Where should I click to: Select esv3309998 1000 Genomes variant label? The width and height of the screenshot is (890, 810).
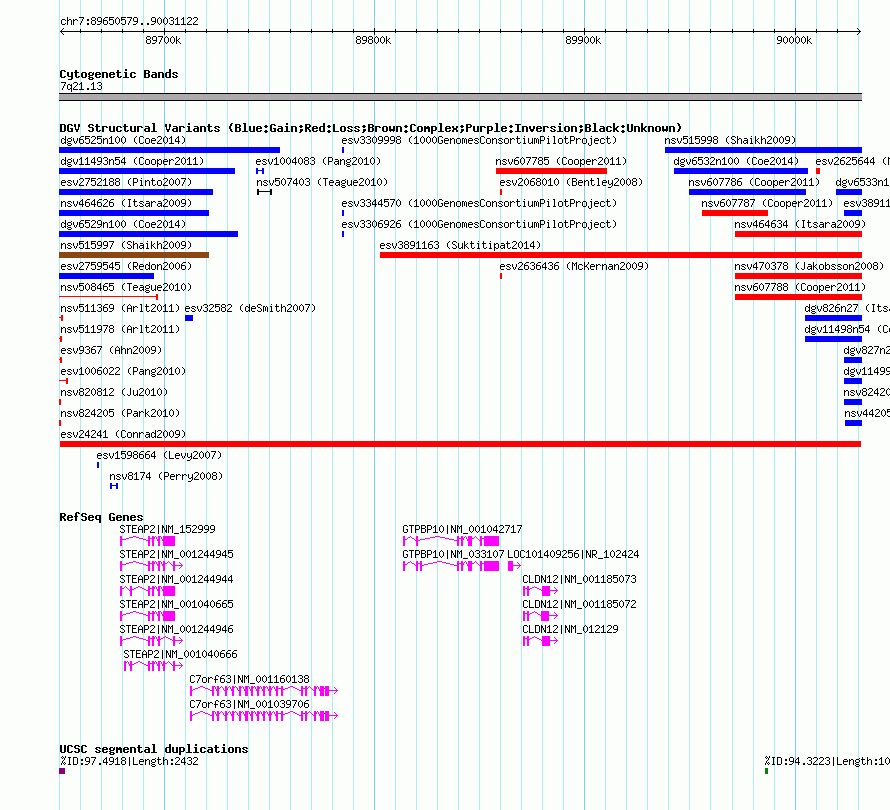point(479,140)
